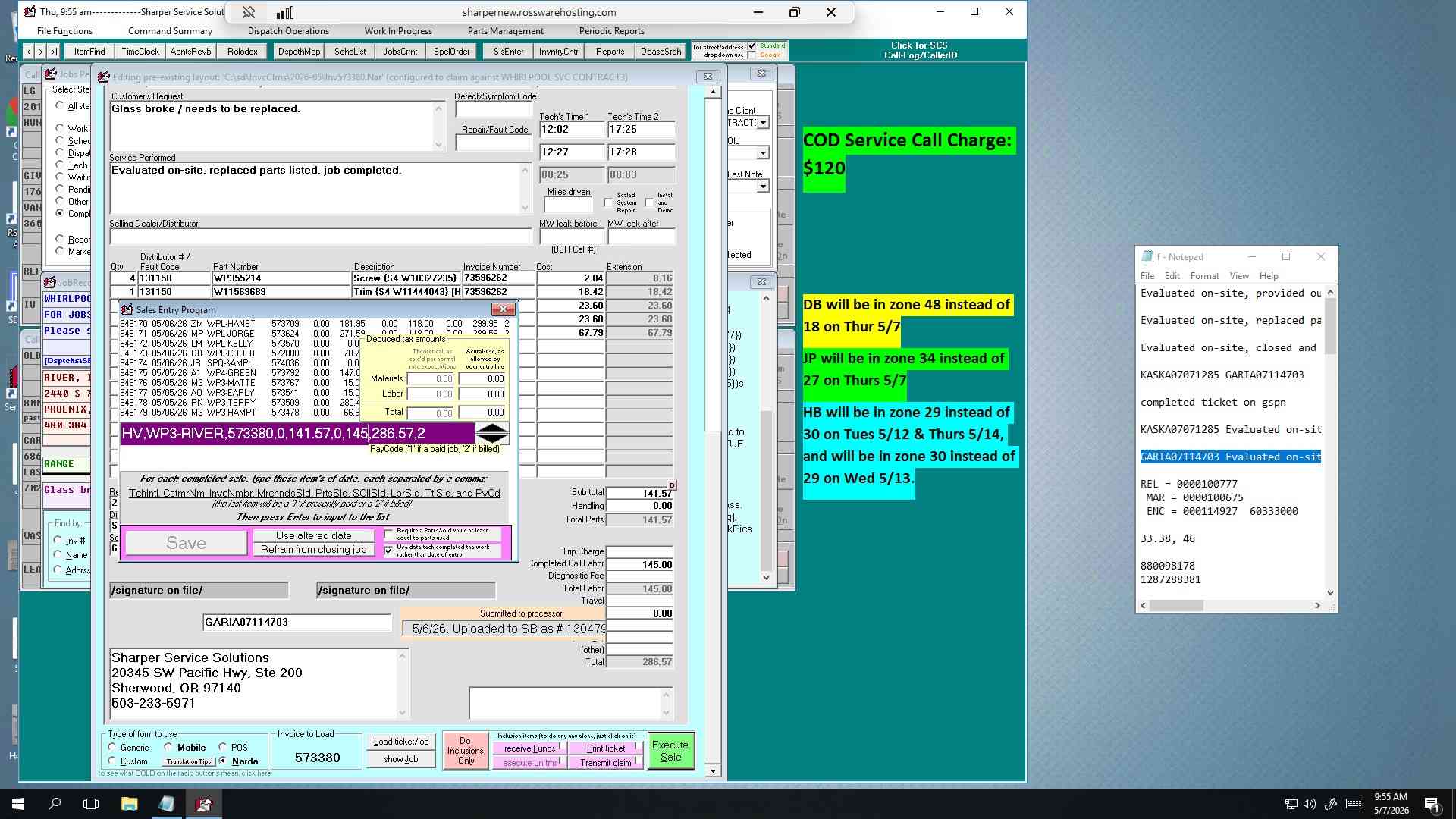Open the Parts Management menu
This screenshot has width=1456, height=819.
[505, 31]
